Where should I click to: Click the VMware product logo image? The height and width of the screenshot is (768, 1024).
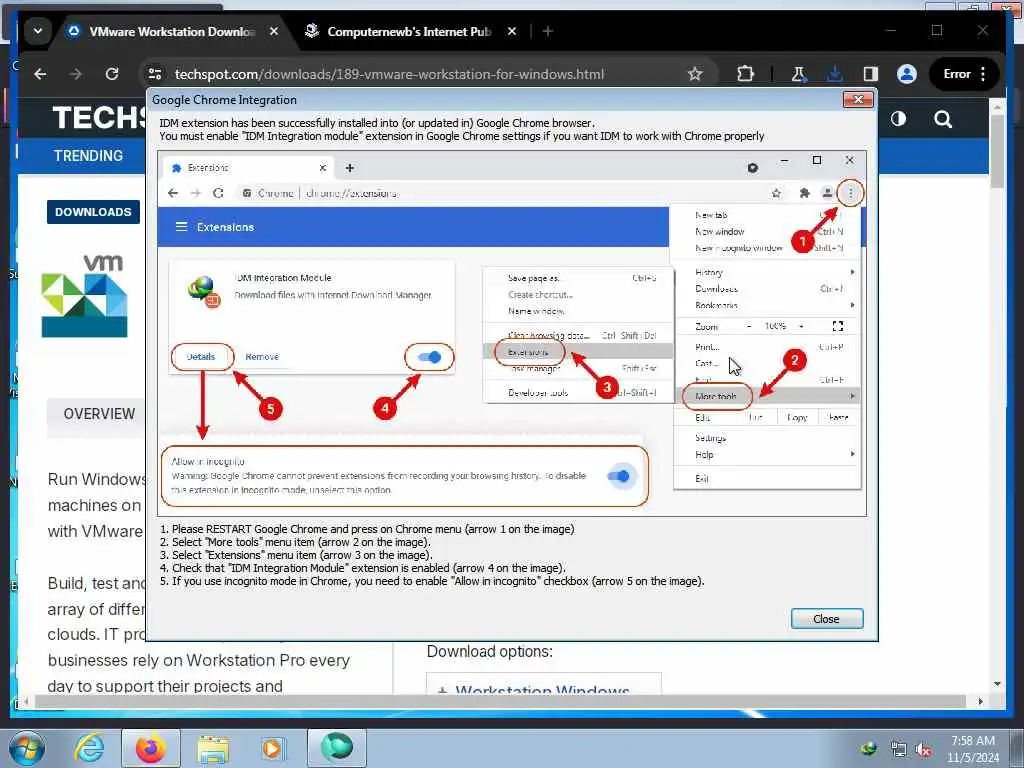coord(85,295)
